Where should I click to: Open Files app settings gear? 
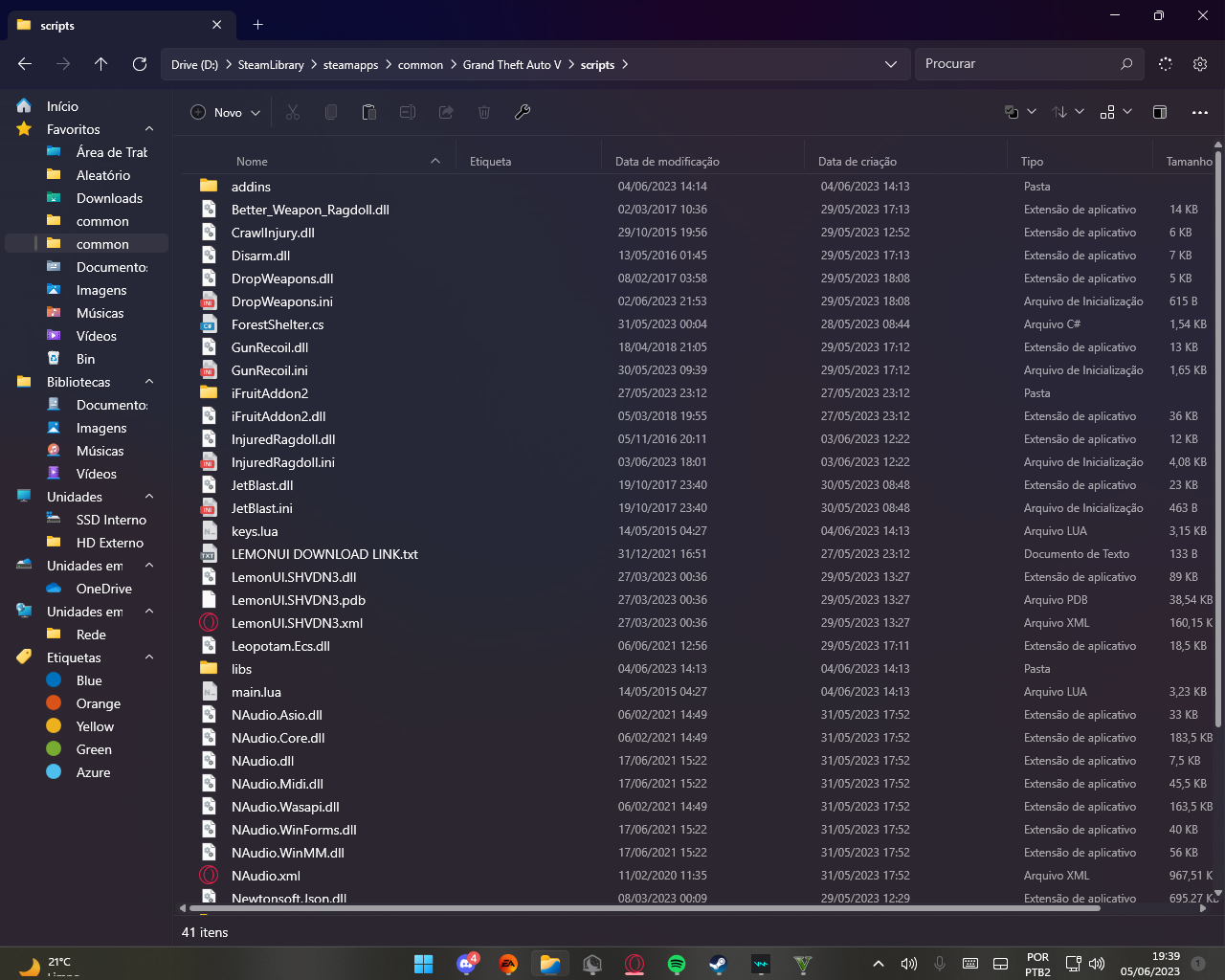click(x=1200, y=64)
